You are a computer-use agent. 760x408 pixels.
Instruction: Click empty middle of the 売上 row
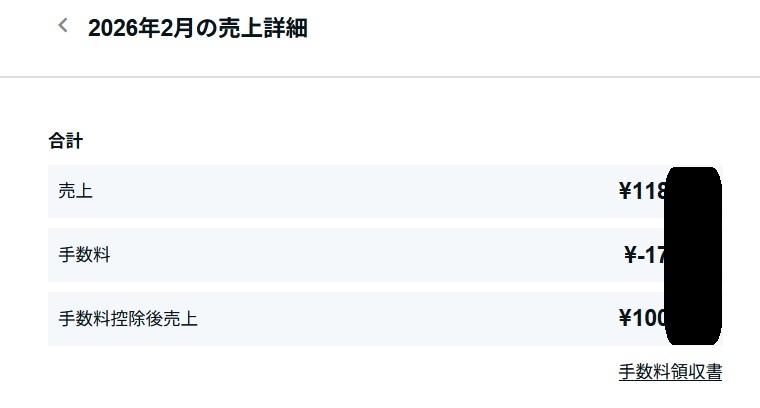(x=350, y=191)
